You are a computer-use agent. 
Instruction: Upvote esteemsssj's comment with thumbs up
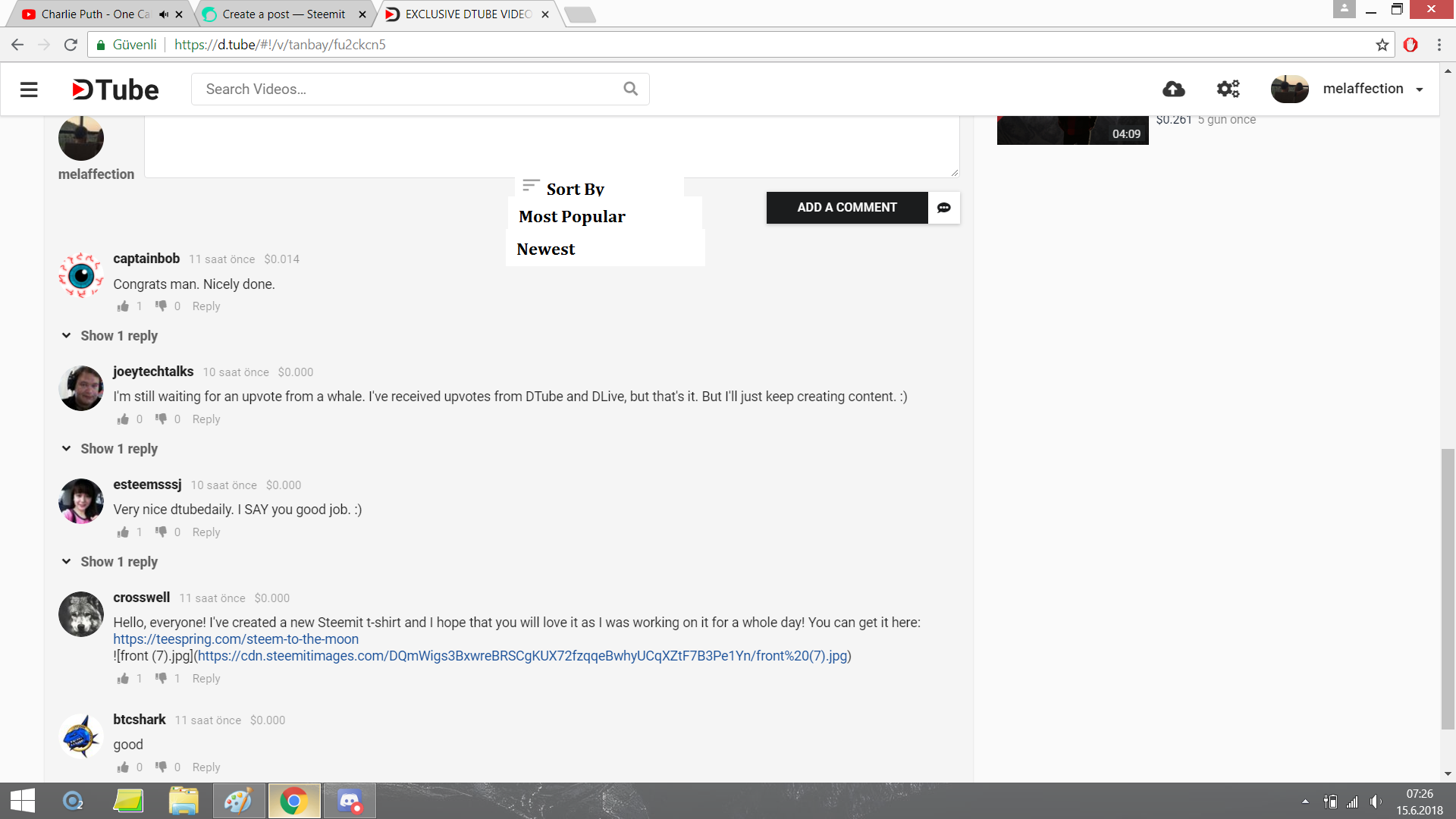click(x=123, y=532)
